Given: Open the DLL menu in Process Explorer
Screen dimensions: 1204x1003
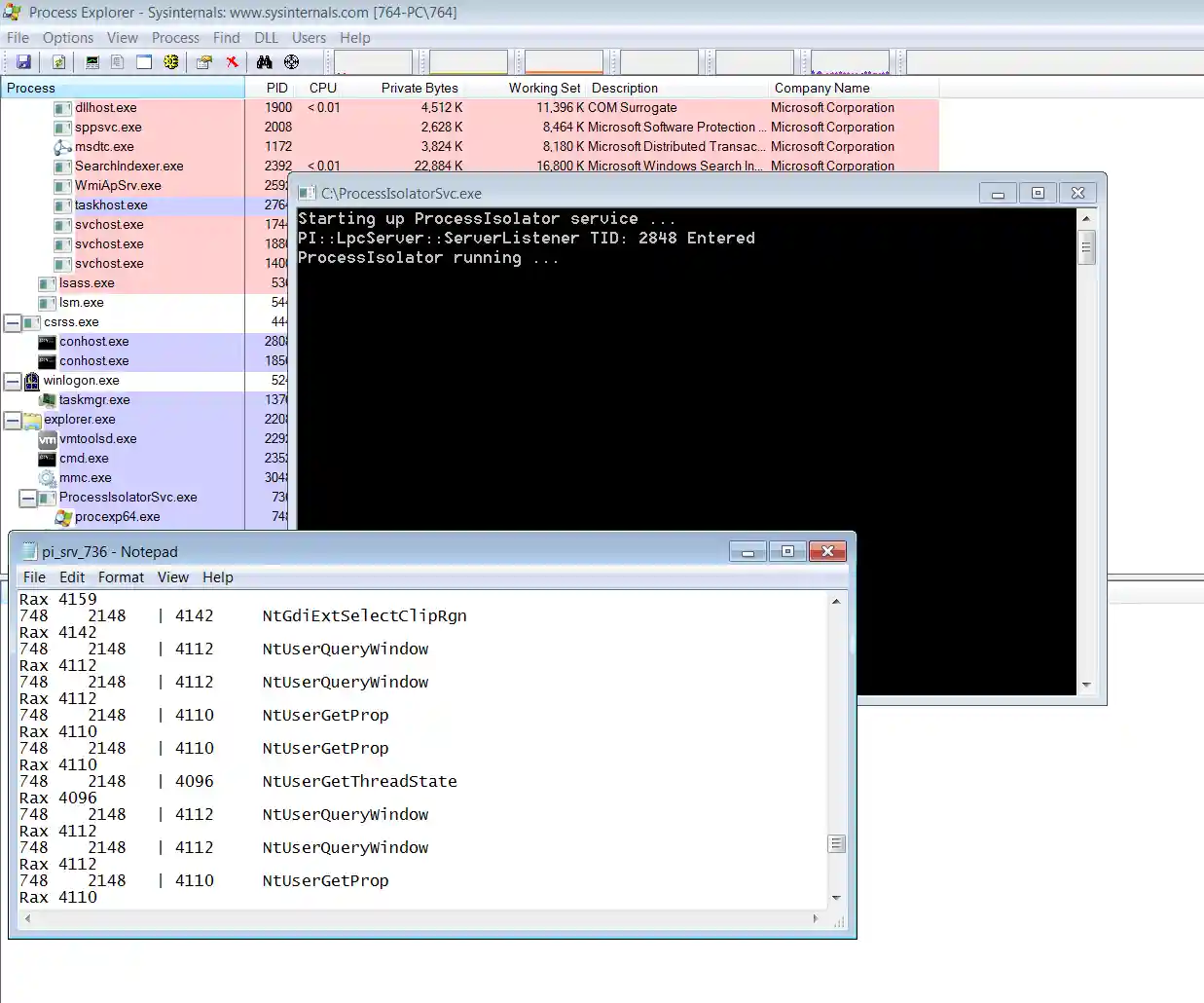Looking at the screenshot, I should click(x=266, y=38).
